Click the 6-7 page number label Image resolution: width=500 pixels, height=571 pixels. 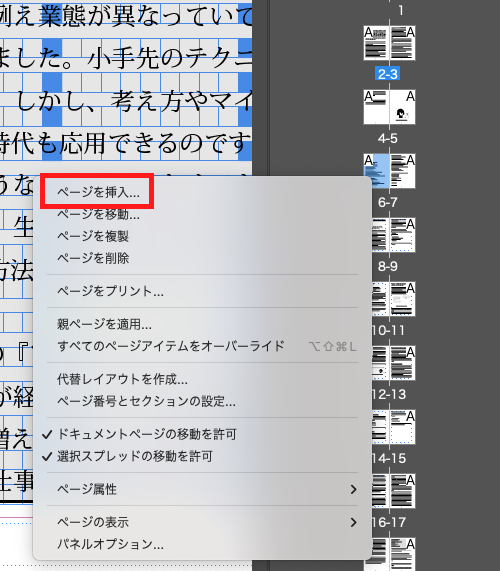coord(387,202)
